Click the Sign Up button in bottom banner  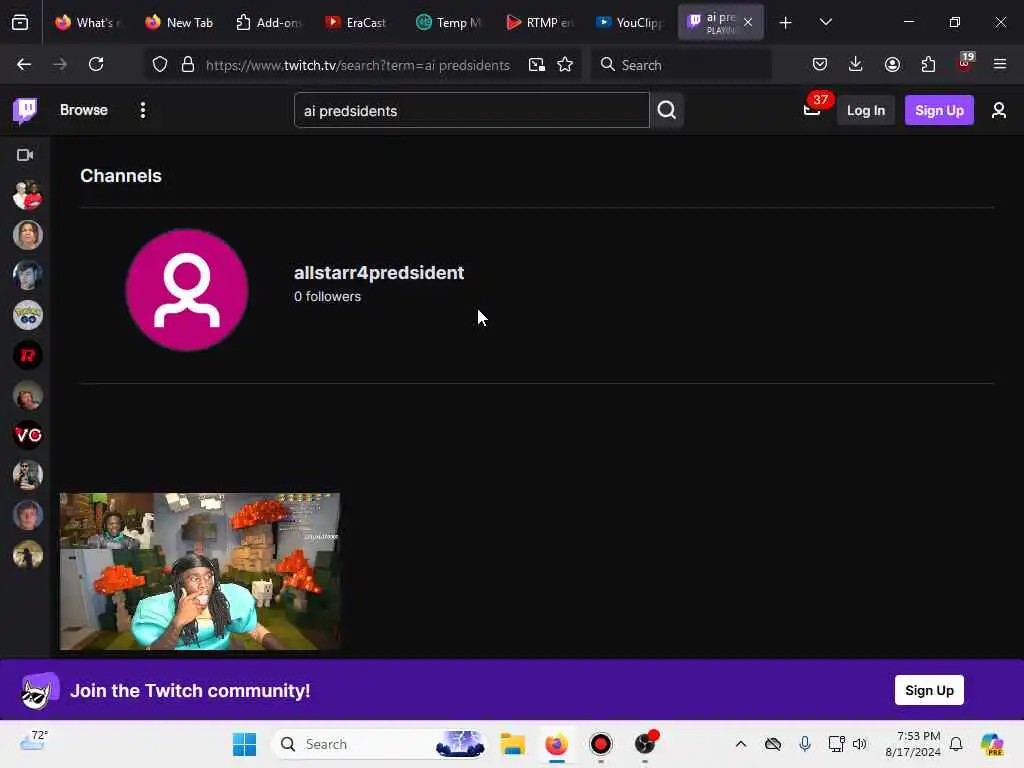click(x=929, y=690)
